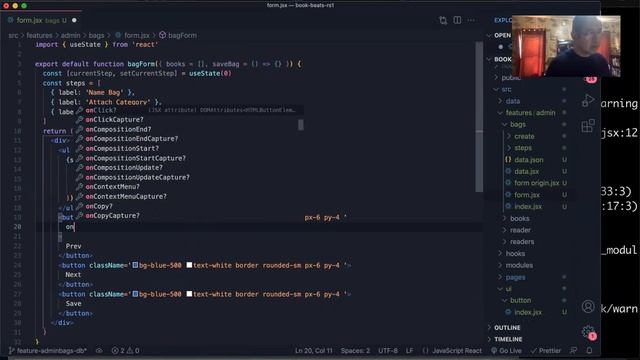The width and height of the screenshot is (640, 360).
Task: Select onContextMenu? suggestion
Action: (189, 187)
